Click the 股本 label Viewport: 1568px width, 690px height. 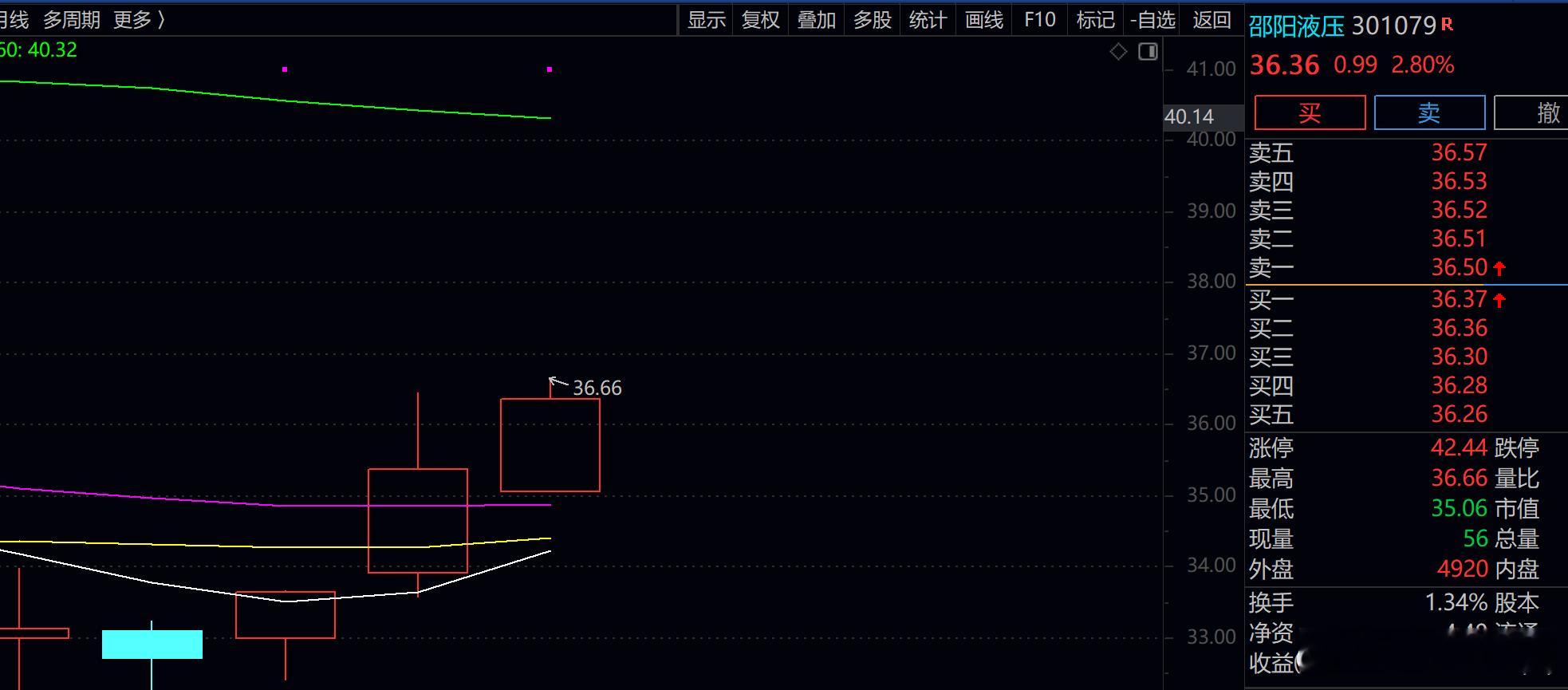tap(1517, 602)
